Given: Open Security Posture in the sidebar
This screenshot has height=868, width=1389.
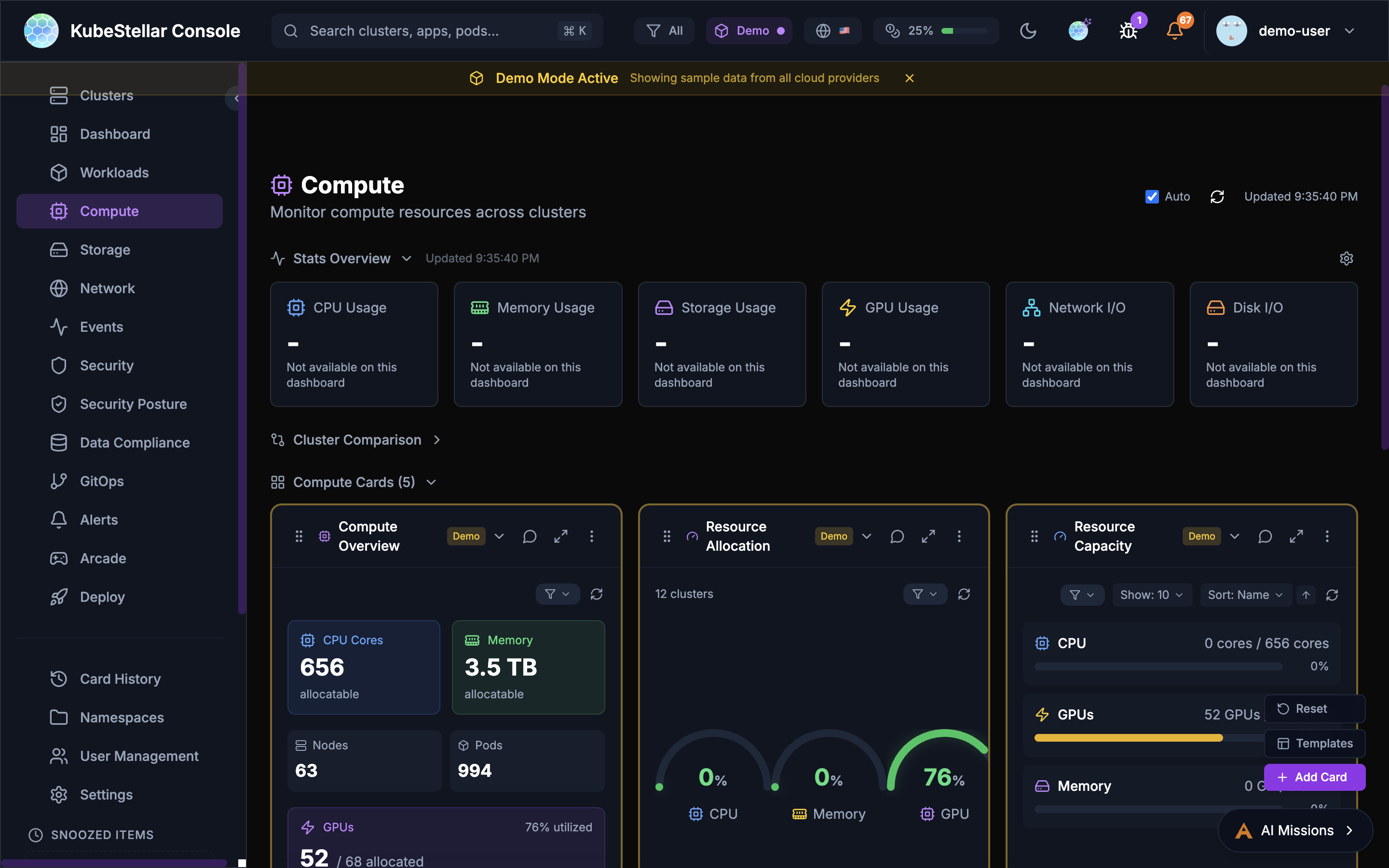Looking at the screenshot, I should tap(133, 404).
